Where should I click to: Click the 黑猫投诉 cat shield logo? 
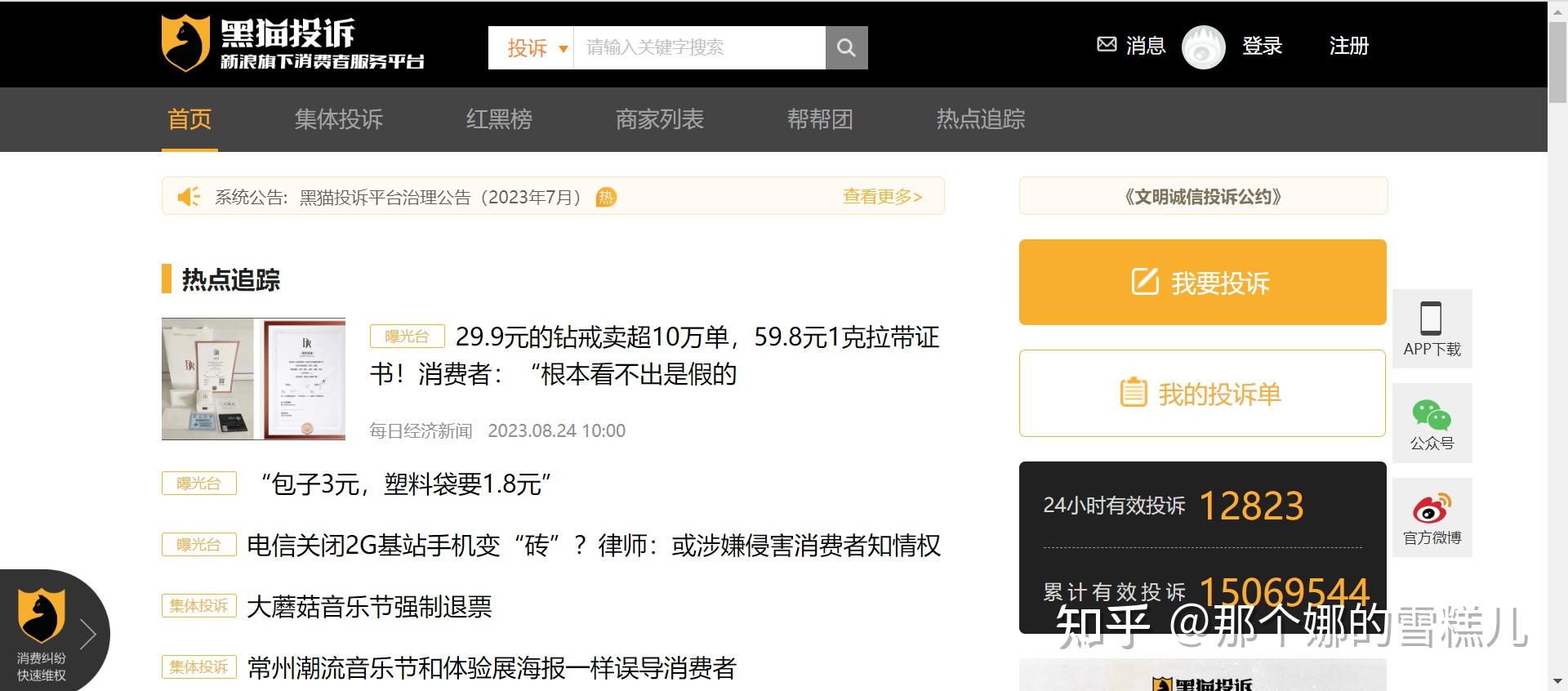(x=185, y=43)
